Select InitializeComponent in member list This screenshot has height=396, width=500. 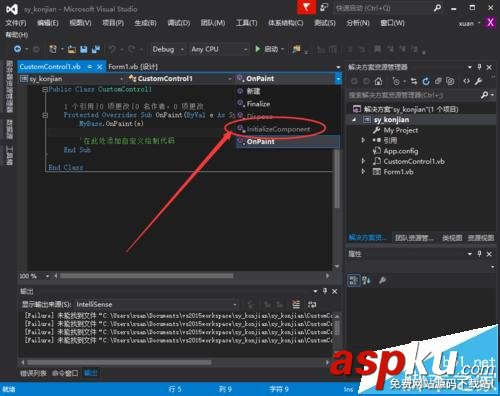[x=278, y=129]
